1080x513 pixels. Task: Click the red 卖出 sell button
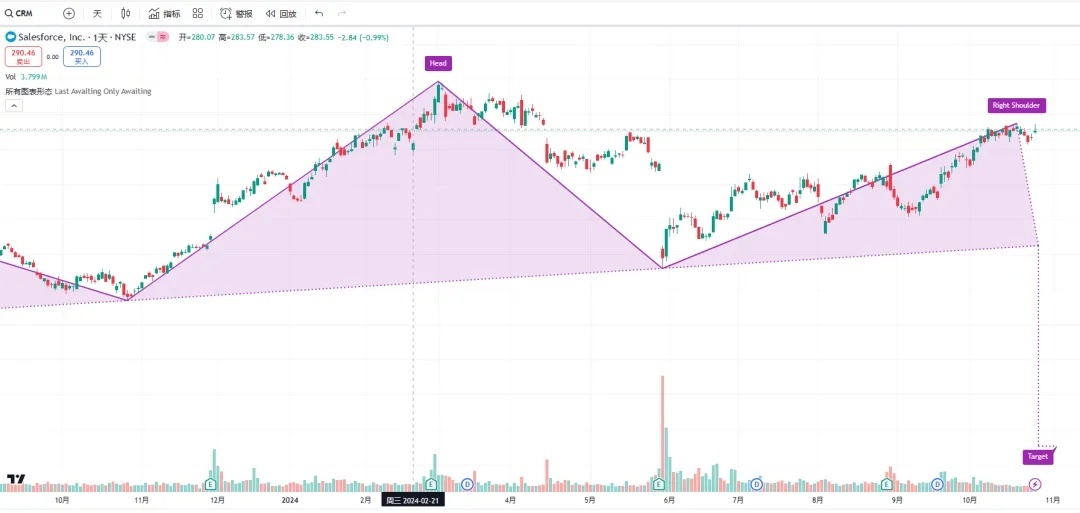22,57
